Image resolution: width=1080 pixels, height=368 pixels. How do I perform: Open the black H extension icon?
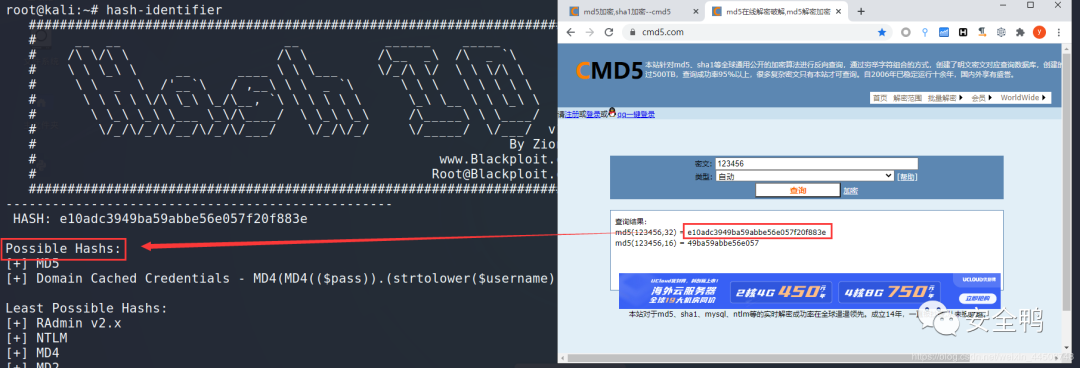[x=963, y=32]
